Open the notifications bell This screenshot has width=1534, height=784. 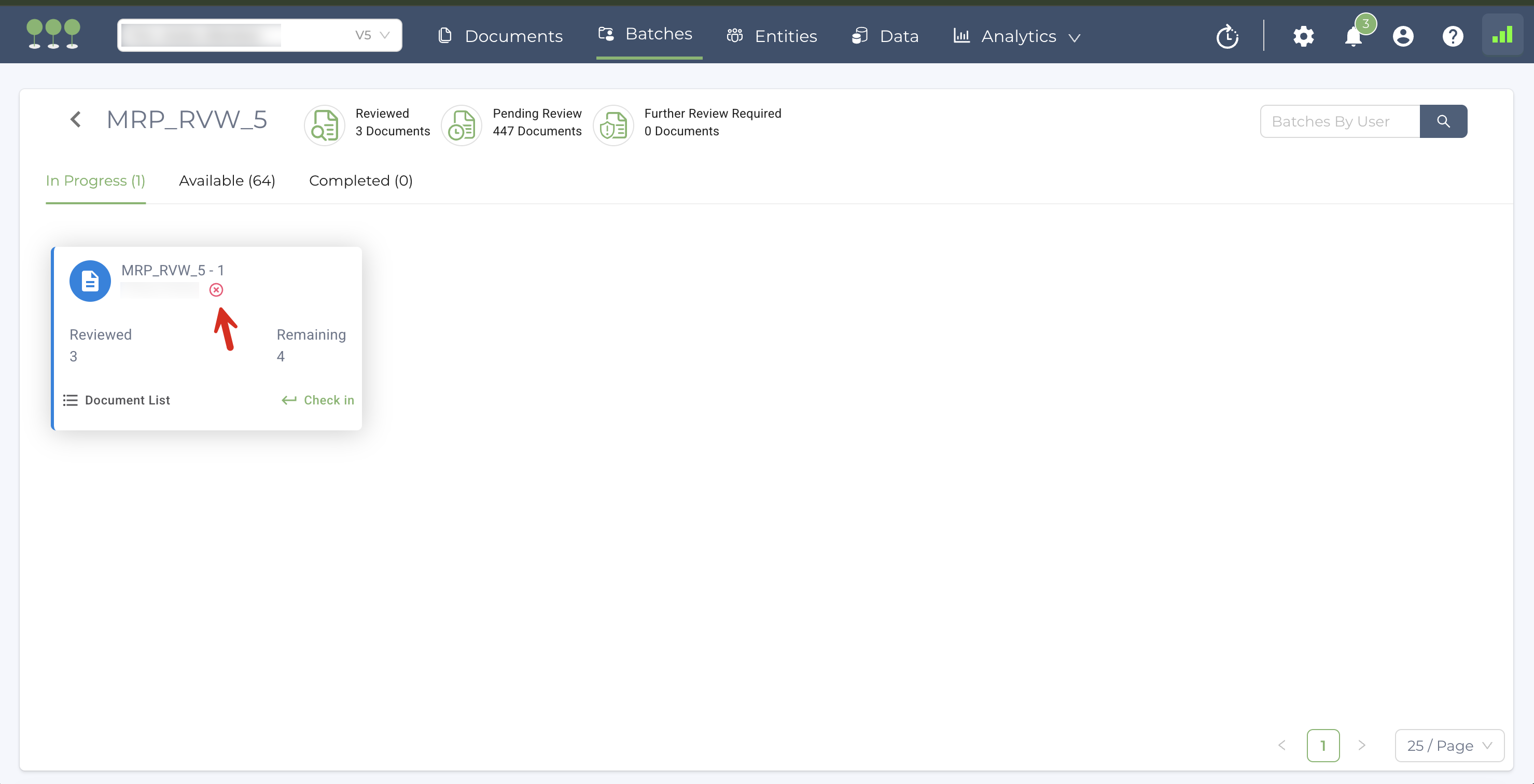[x=1353, y=37]
